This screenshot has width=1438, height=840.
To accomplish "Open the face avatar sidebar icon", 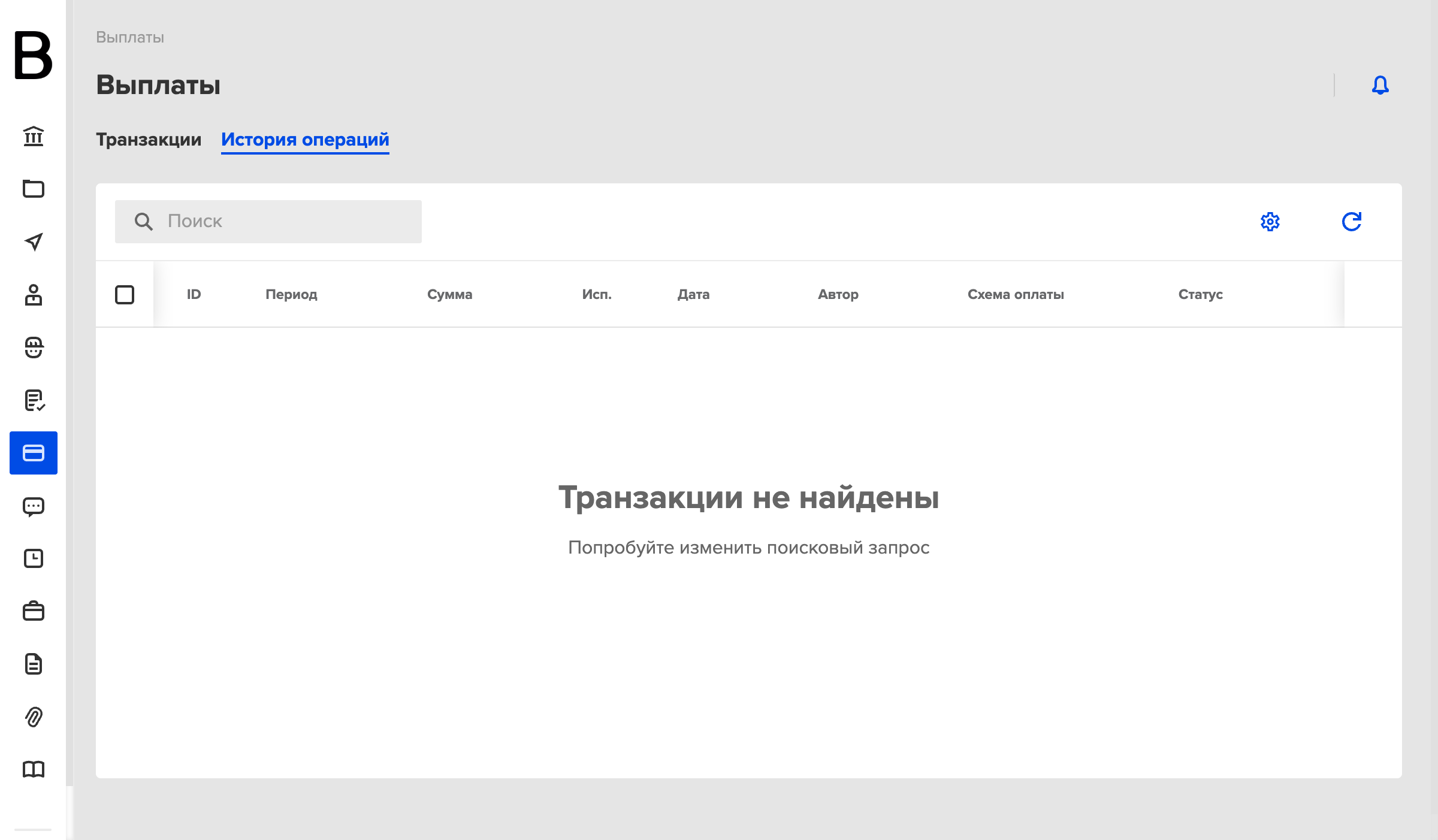I will click(x=34, y=348).
